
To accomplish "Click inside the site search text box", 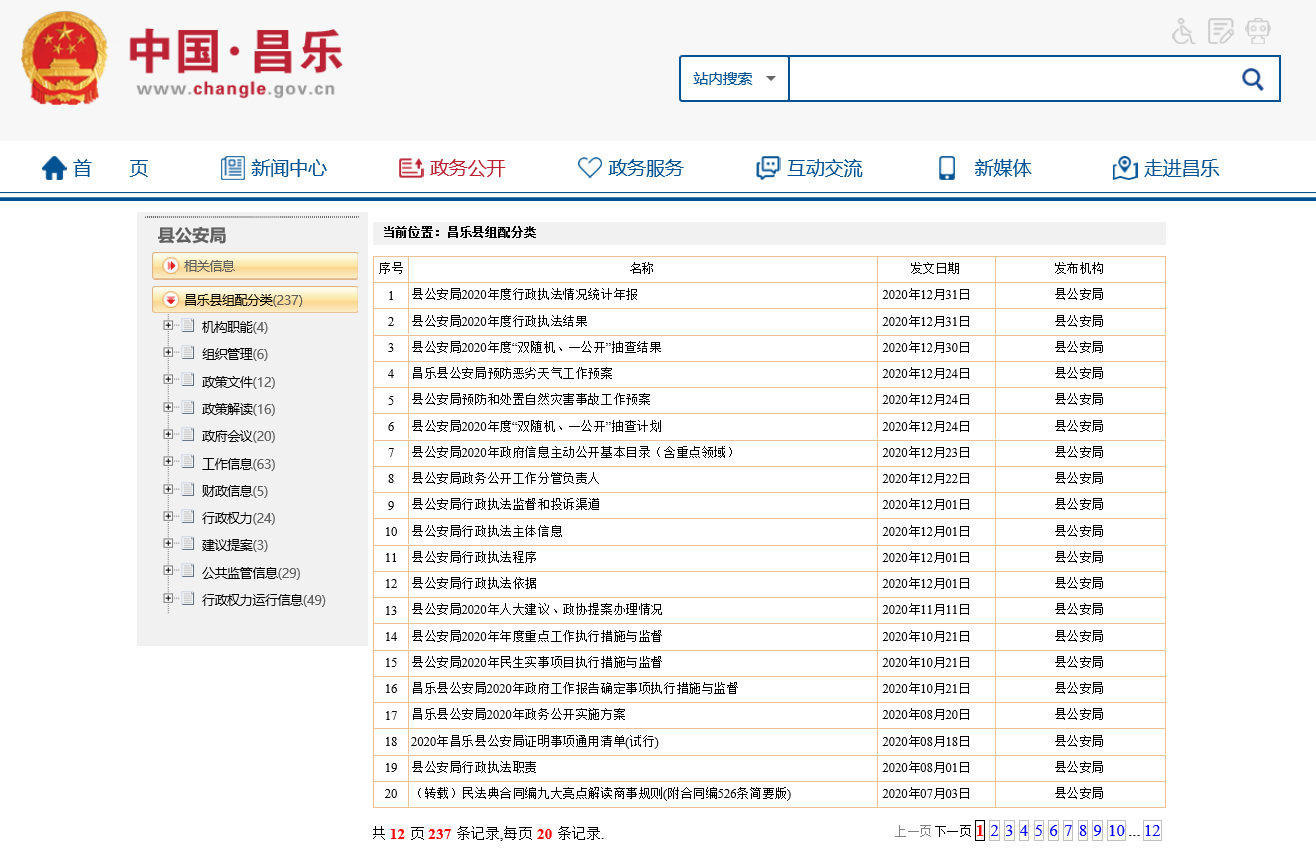I will pyautogui.click(x=1008, y=79).
